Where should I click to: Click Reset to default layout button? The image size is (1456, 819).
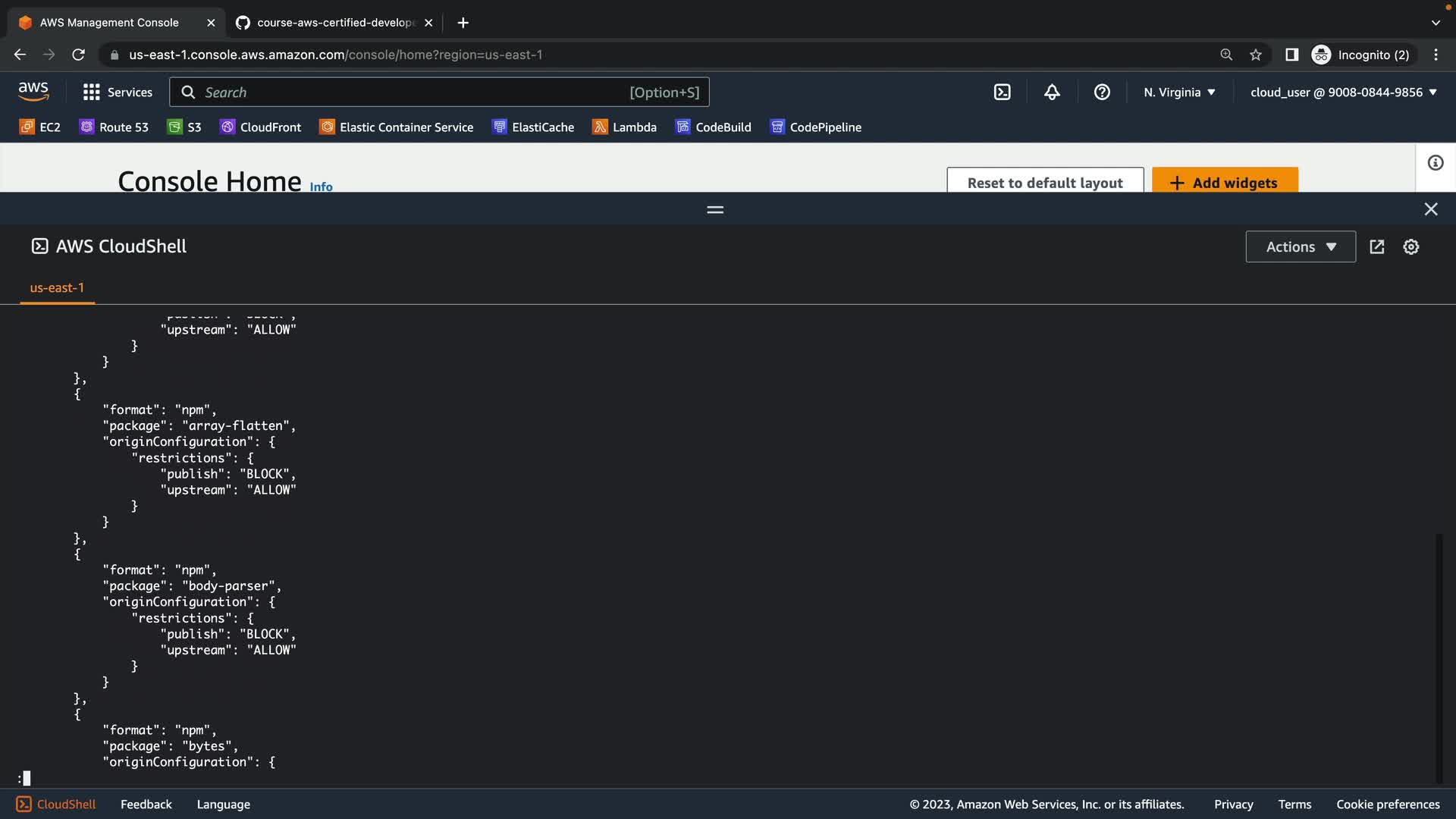[x=1044, y=182]
